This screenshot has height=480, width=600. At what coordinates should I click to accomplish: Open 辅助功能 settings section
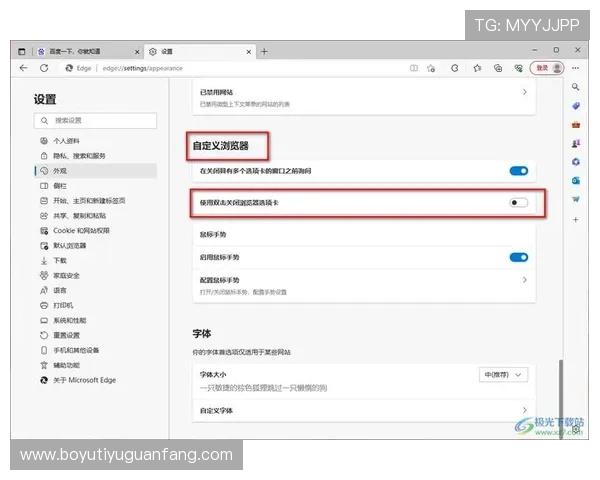click(x=96, y=365)
